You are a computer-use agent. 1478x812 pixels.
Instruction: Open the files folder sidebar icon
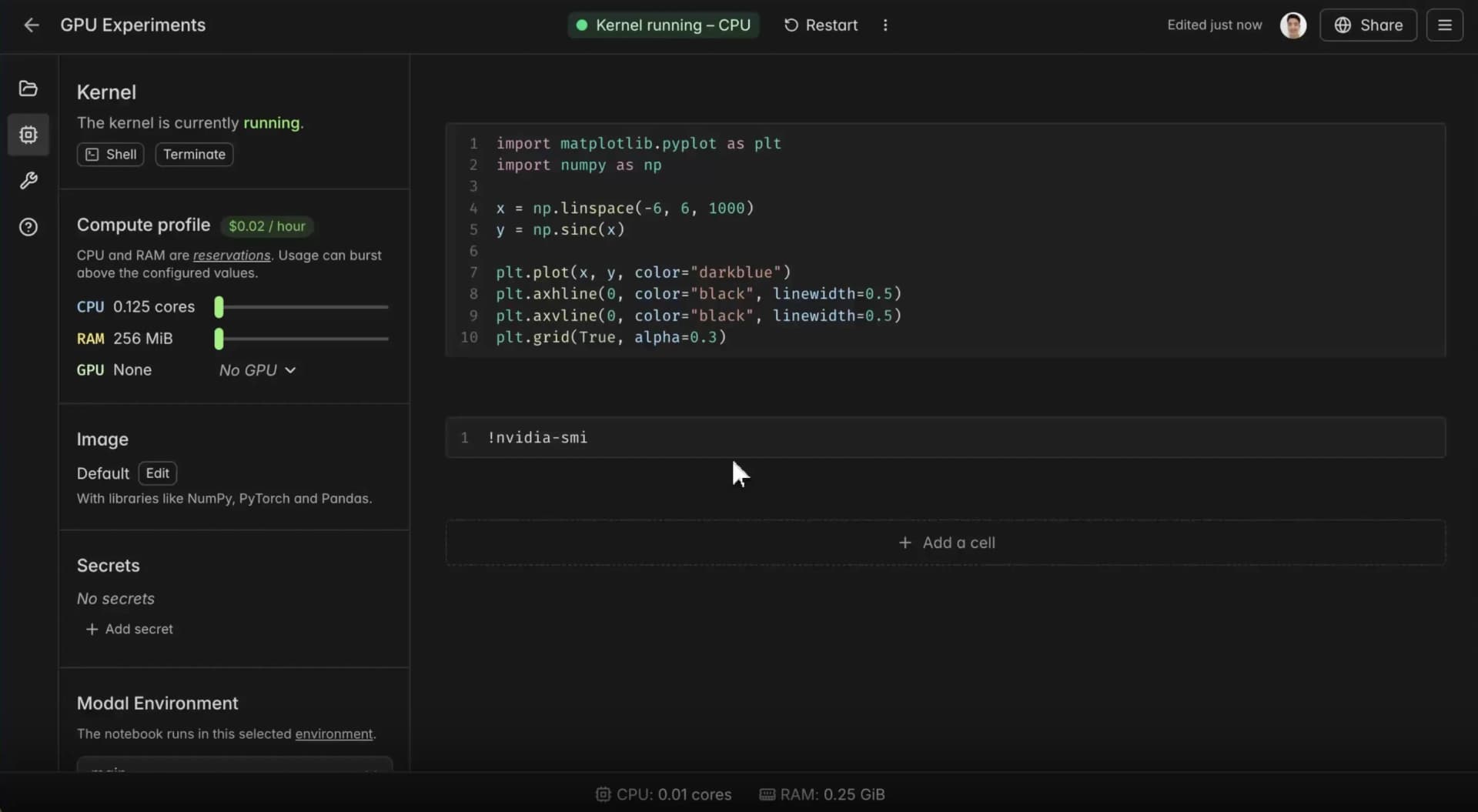point(28,89)
